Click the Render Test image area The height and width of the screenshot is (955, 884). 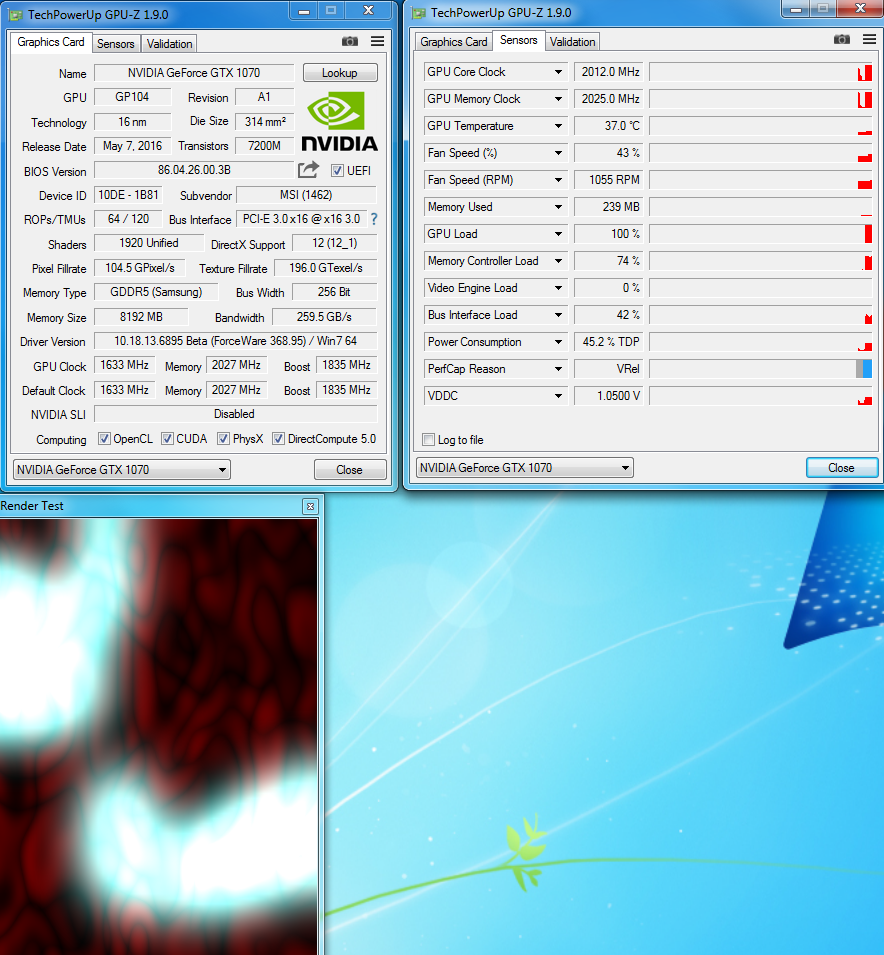pyautogui.click(x=158, y=737)
